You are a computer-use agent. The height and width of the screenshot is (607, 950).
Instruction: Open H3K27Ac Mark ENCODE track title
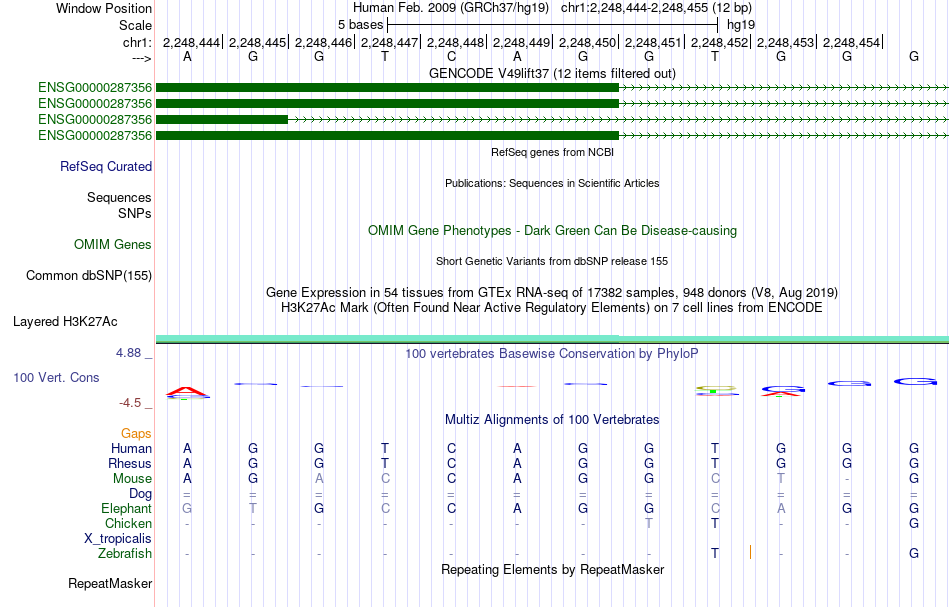pos(552,307)
